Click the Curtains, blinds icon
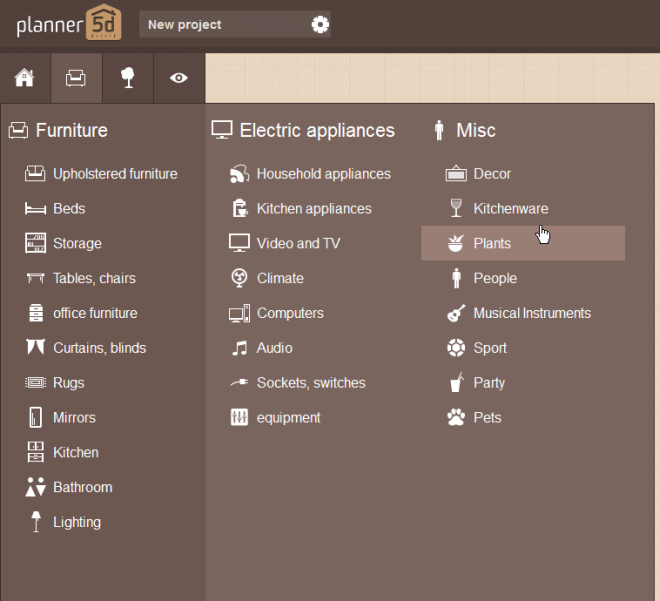This screenshot has width=660, height=601. click(35, 347)
